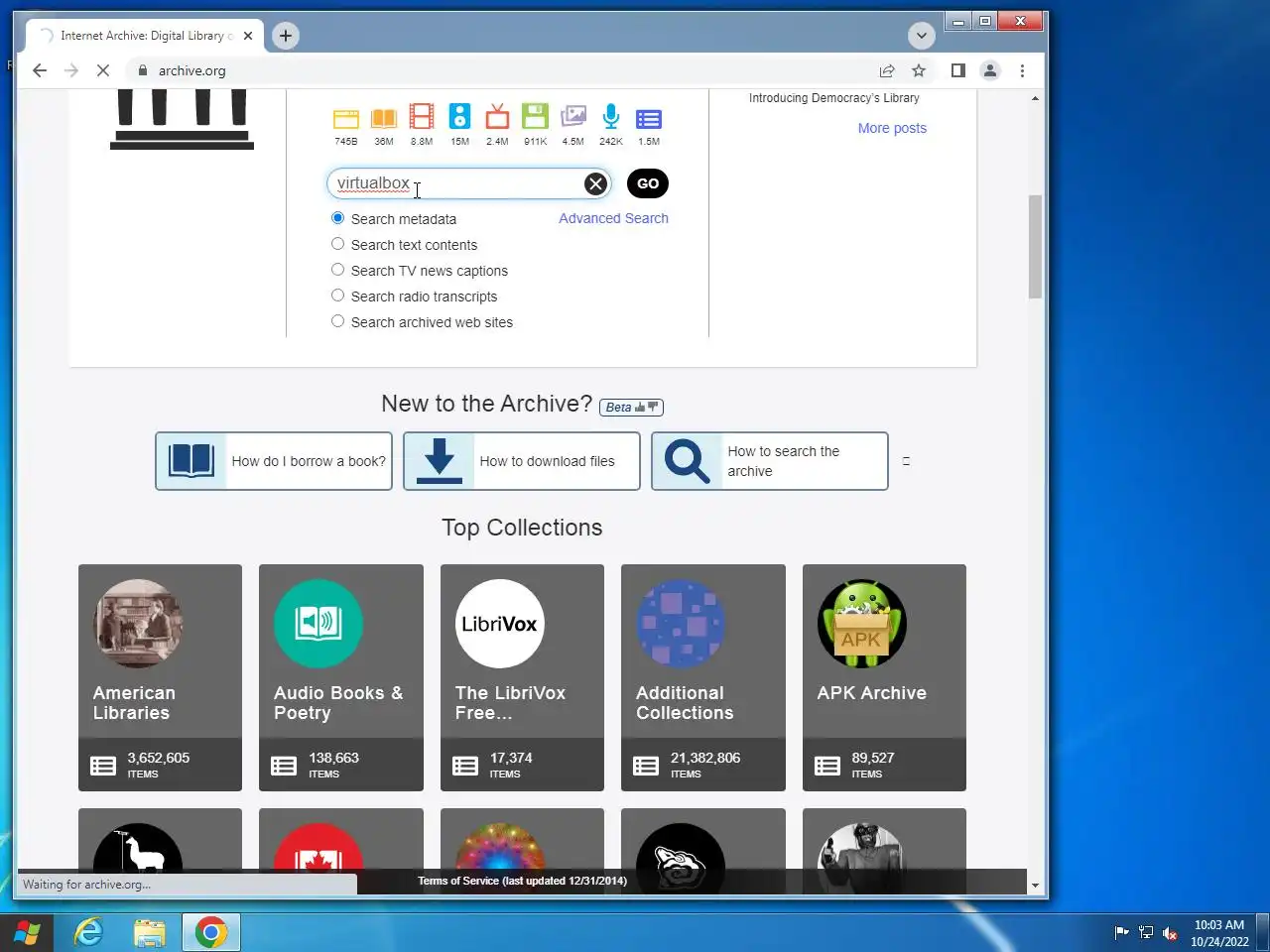Open the network tray icon
The image size is (1270, 952).
(1146, 933)
